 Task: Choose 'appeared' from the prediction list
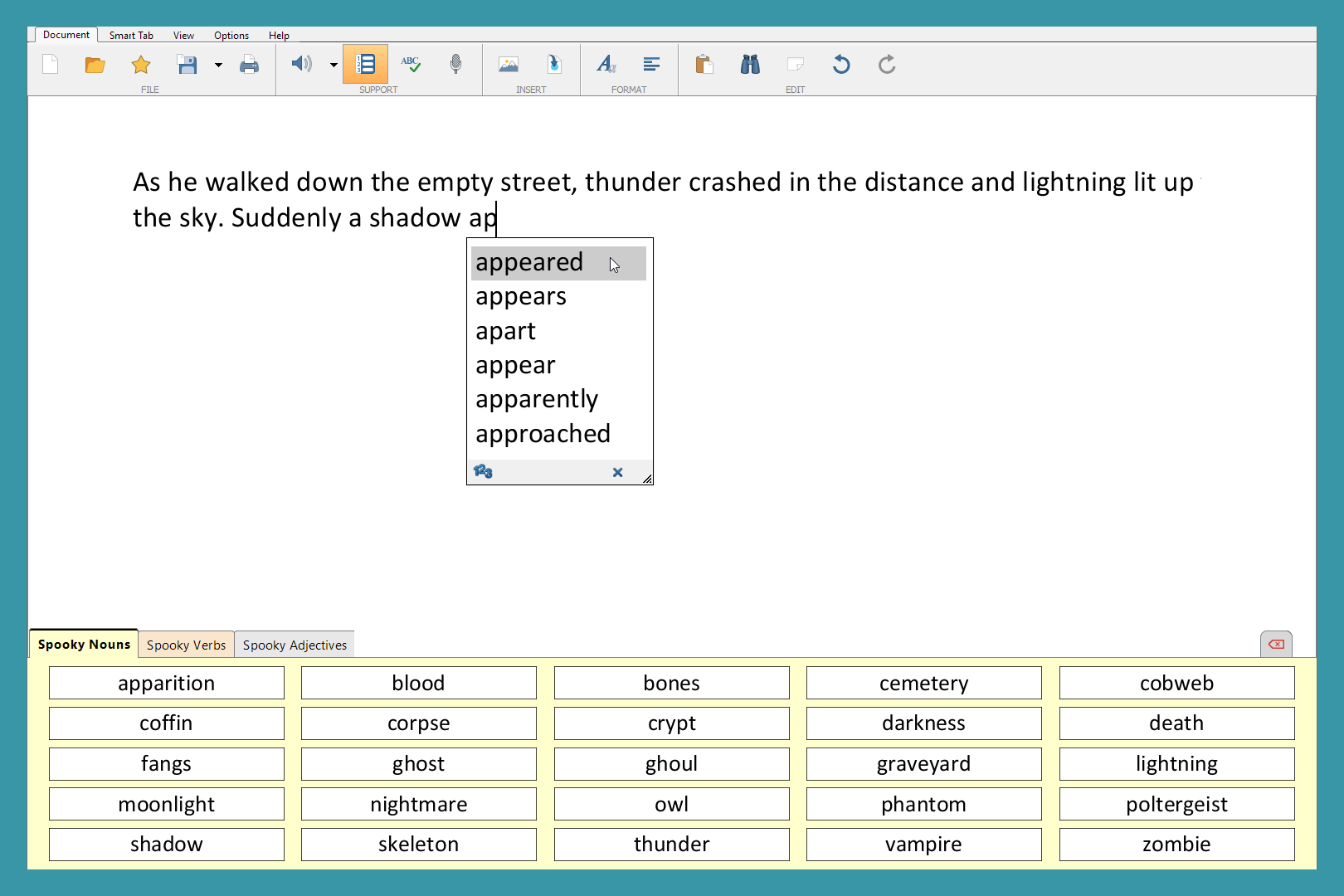tap(558, 263)
